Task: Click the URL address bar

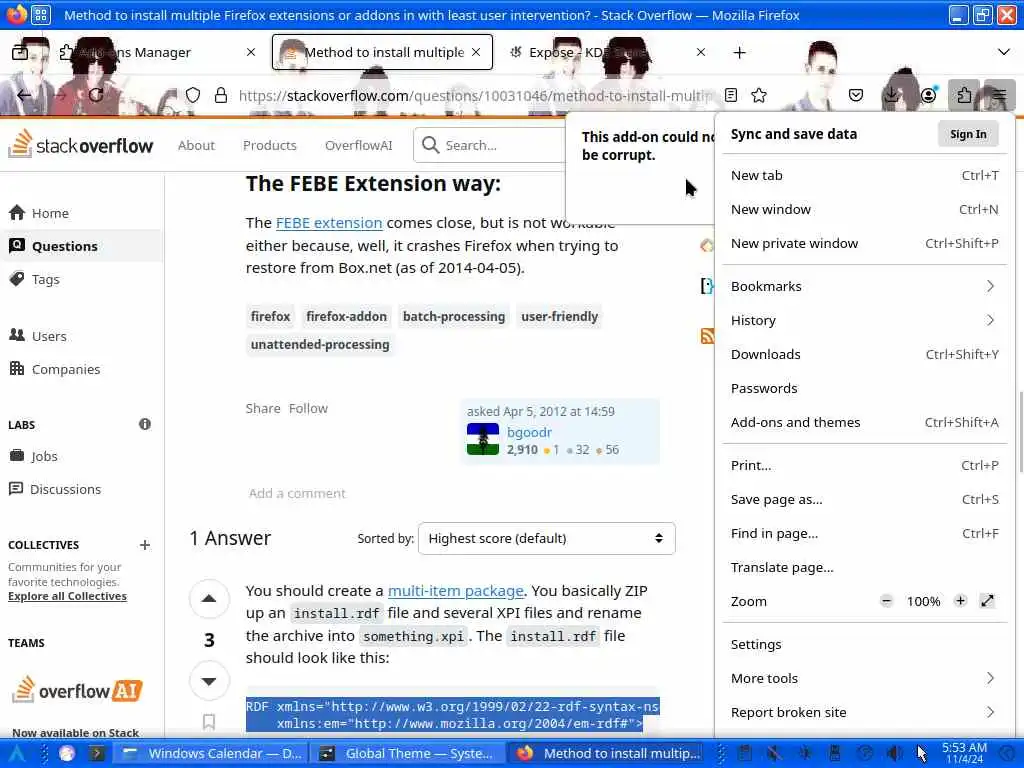Action: [475, 95]
